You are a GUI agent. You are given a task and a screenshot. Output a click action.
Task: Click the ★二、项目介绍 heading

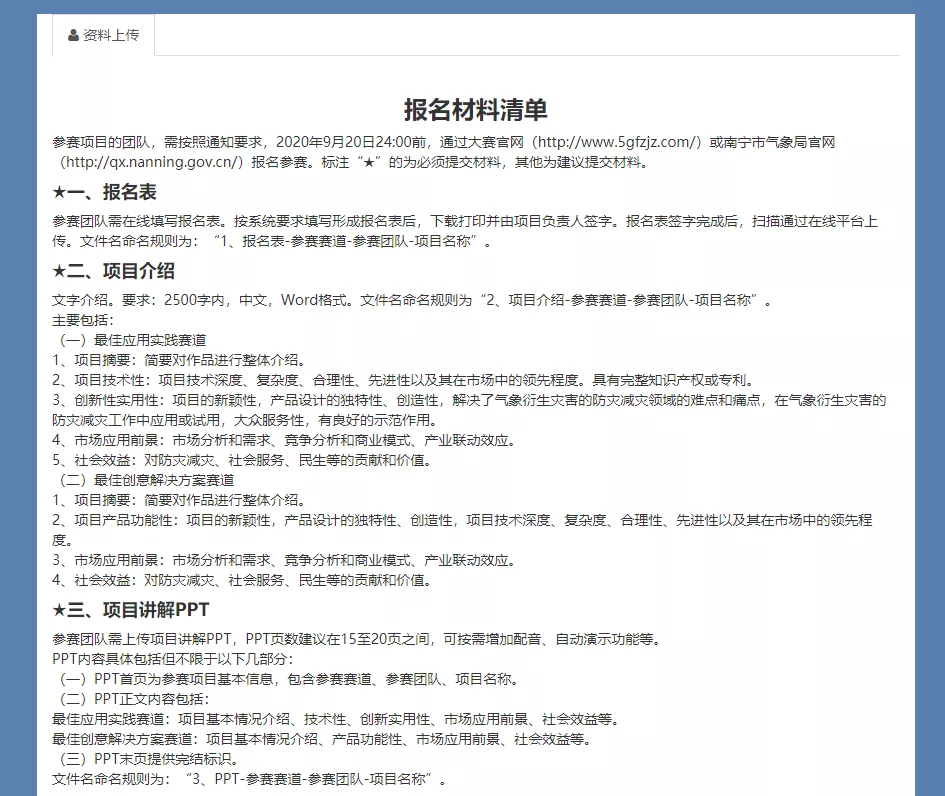113,271
